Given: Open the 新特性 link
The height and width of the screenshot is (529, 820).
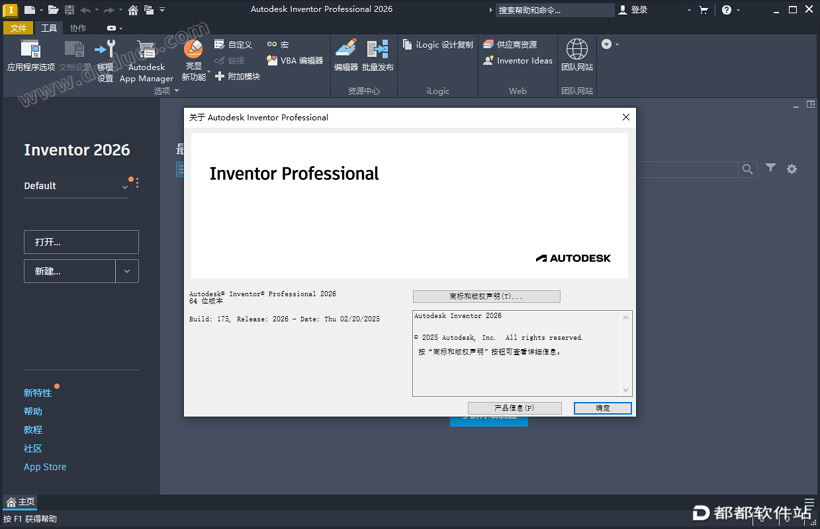Looking at the screenshot, I should point(38,393).
